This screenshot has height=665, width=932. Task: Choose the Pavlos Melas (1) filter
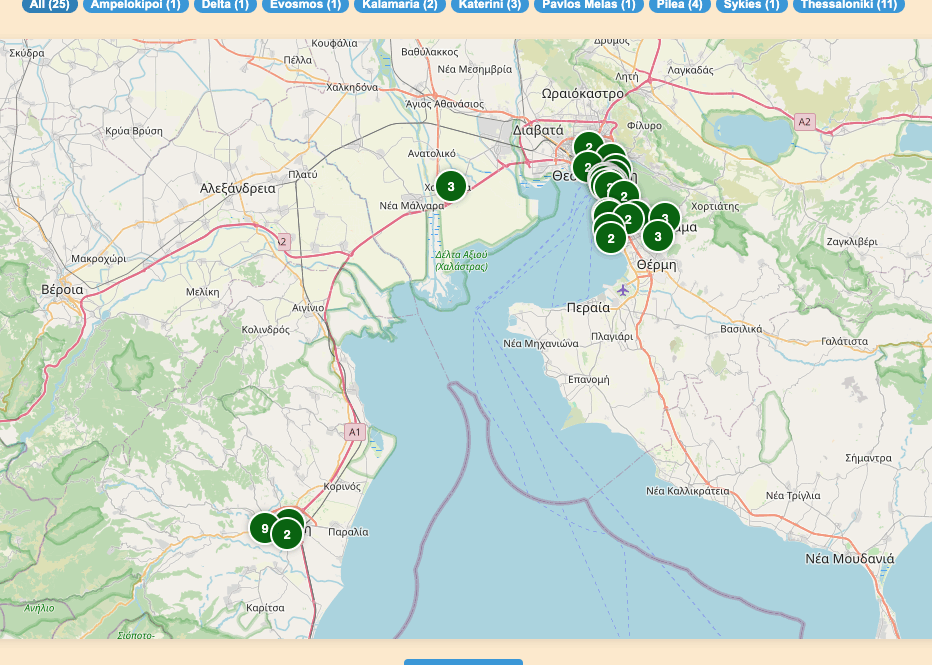pos(589,5)
